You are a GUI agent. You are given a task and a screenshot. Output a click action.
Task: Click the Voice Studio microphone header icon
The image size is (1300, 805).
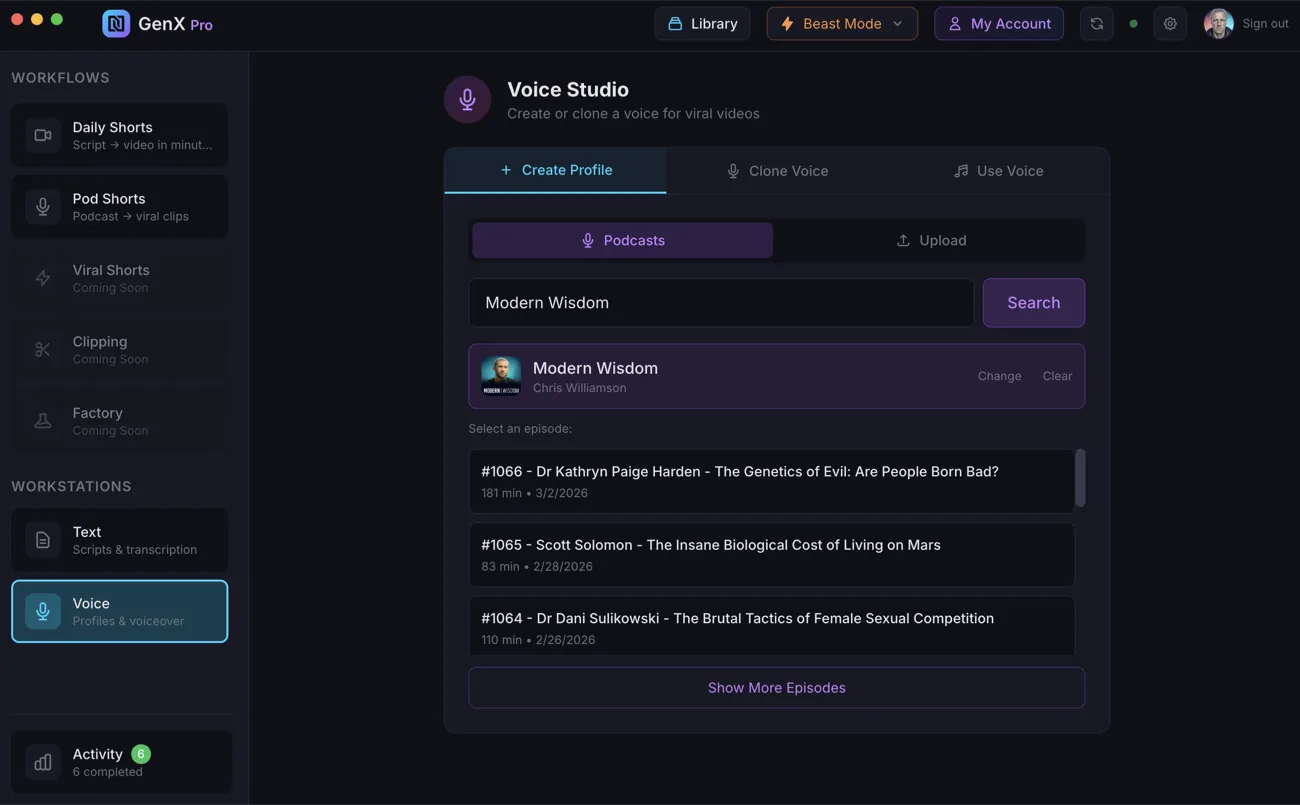467,99
